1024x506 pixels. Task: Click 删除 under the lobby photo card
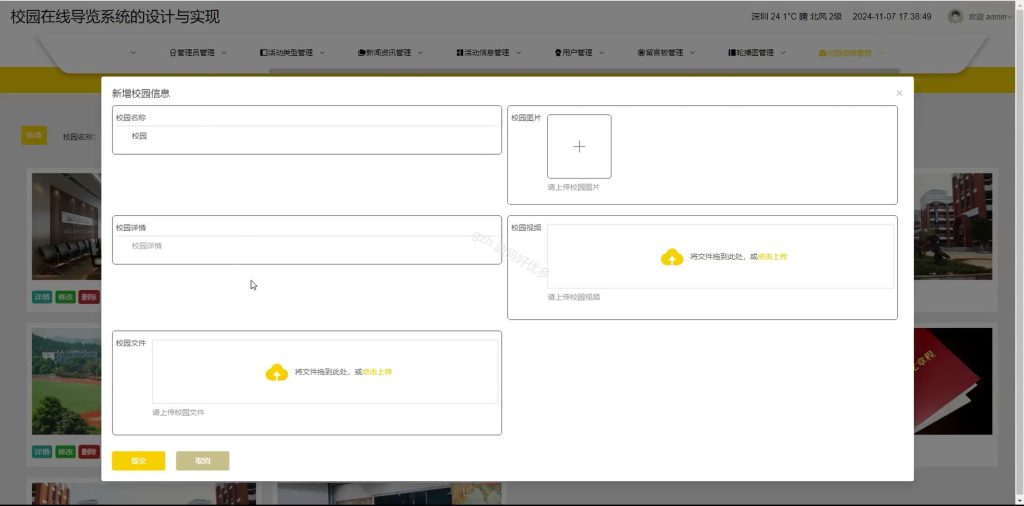point(89,297)
